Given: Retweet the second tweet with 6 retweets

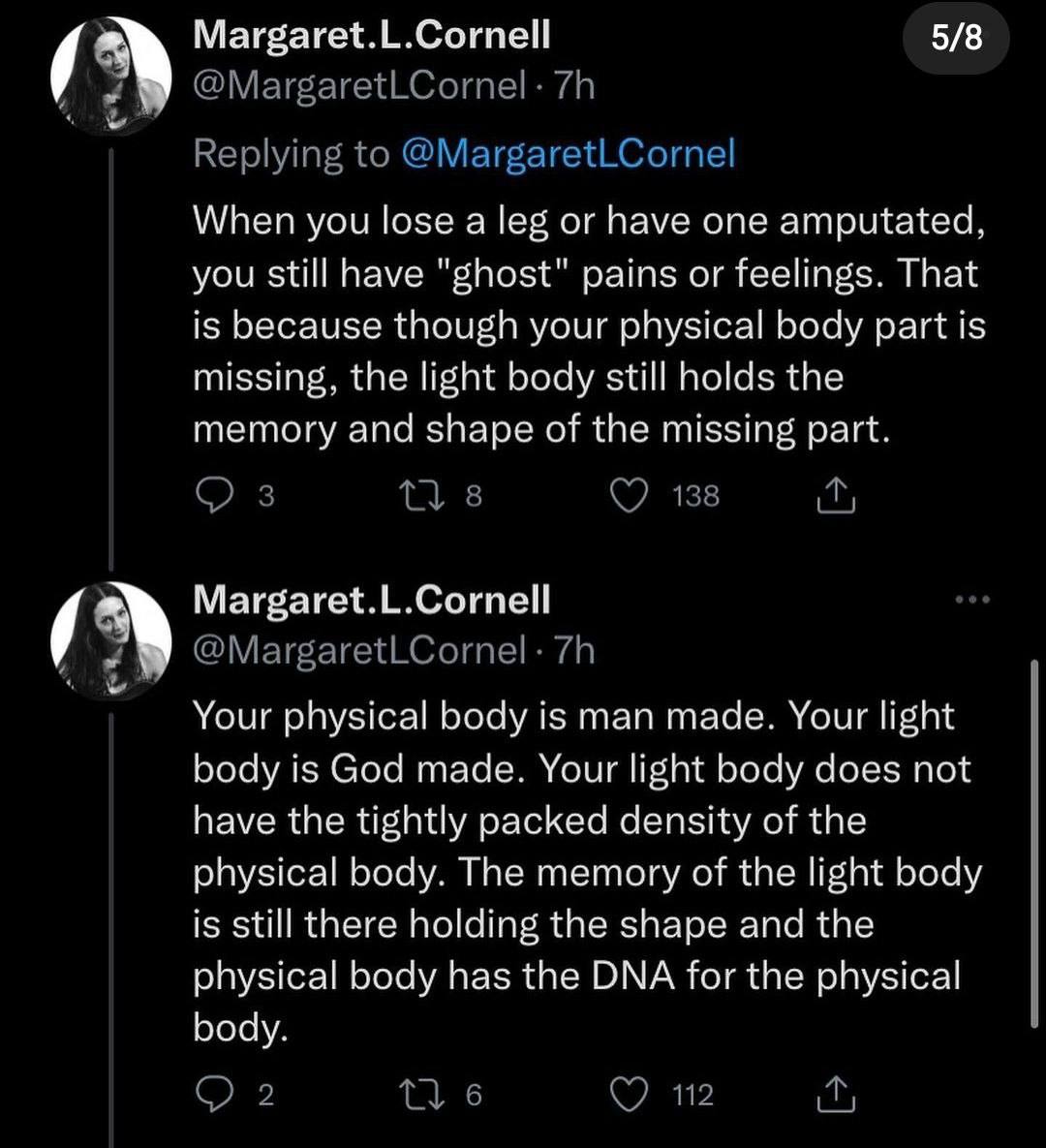Looking at the screenshot, I should pos(425,1095).
